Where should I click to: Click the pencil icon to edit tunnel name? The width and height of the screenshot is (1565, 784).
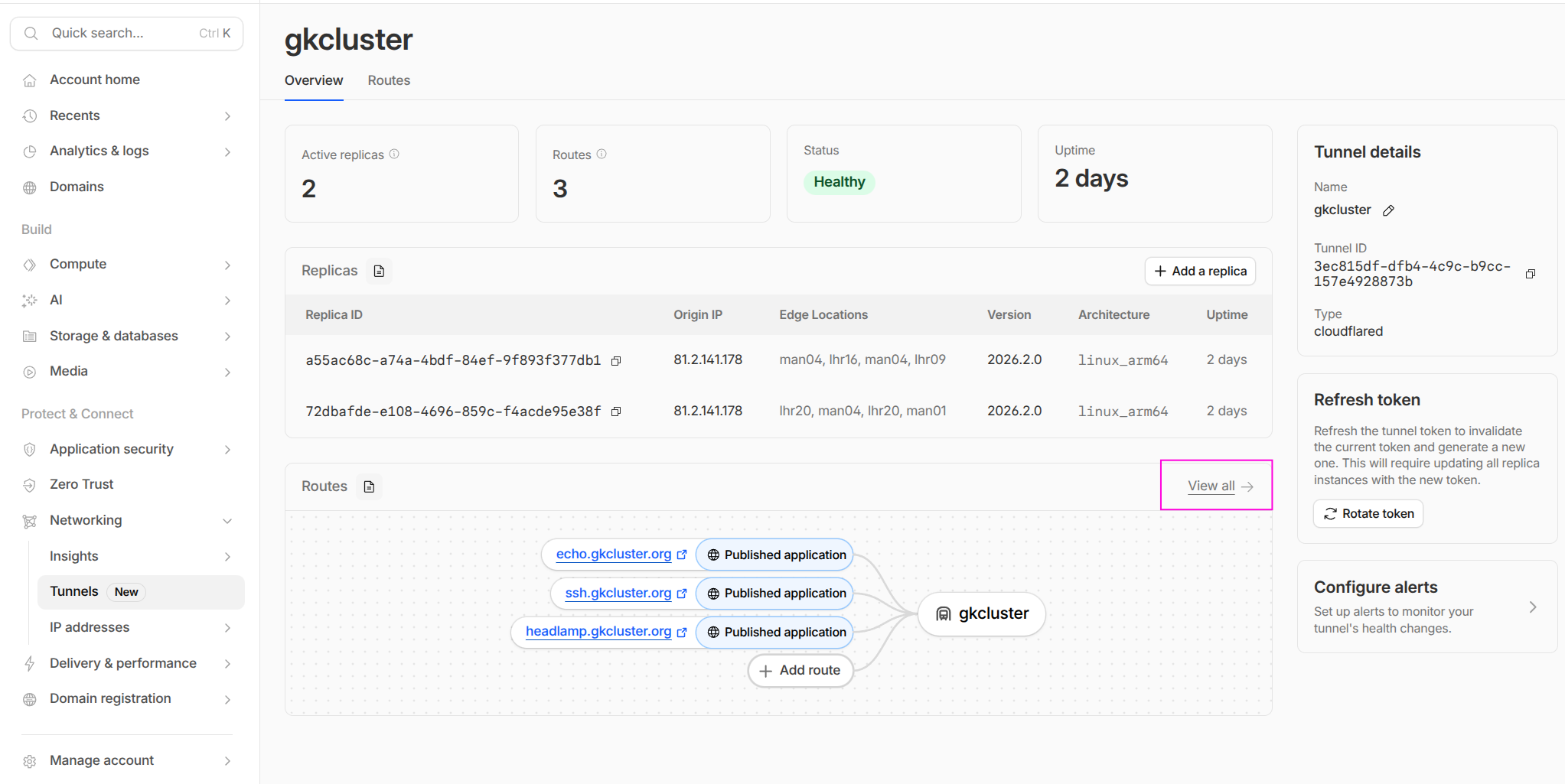coord(1388,210)
